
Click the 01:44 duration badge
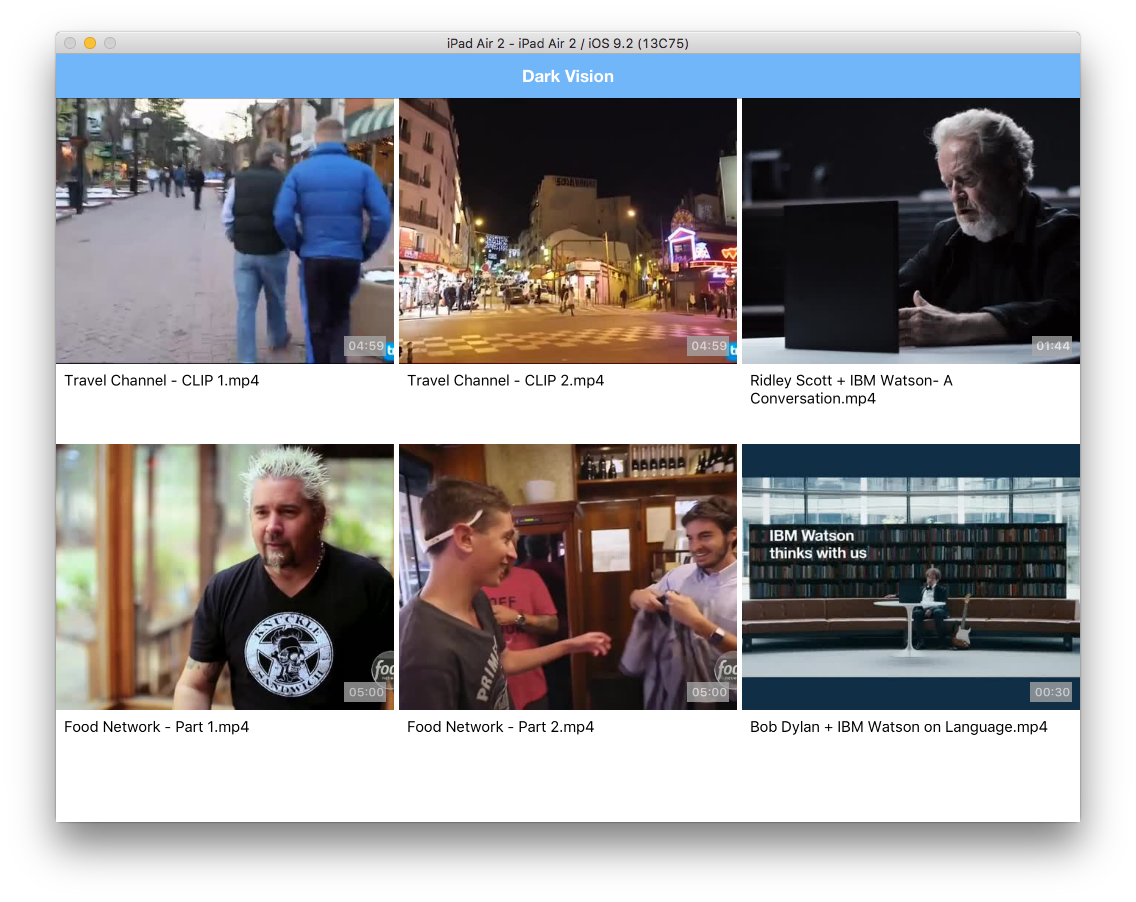coord(1053,346)
